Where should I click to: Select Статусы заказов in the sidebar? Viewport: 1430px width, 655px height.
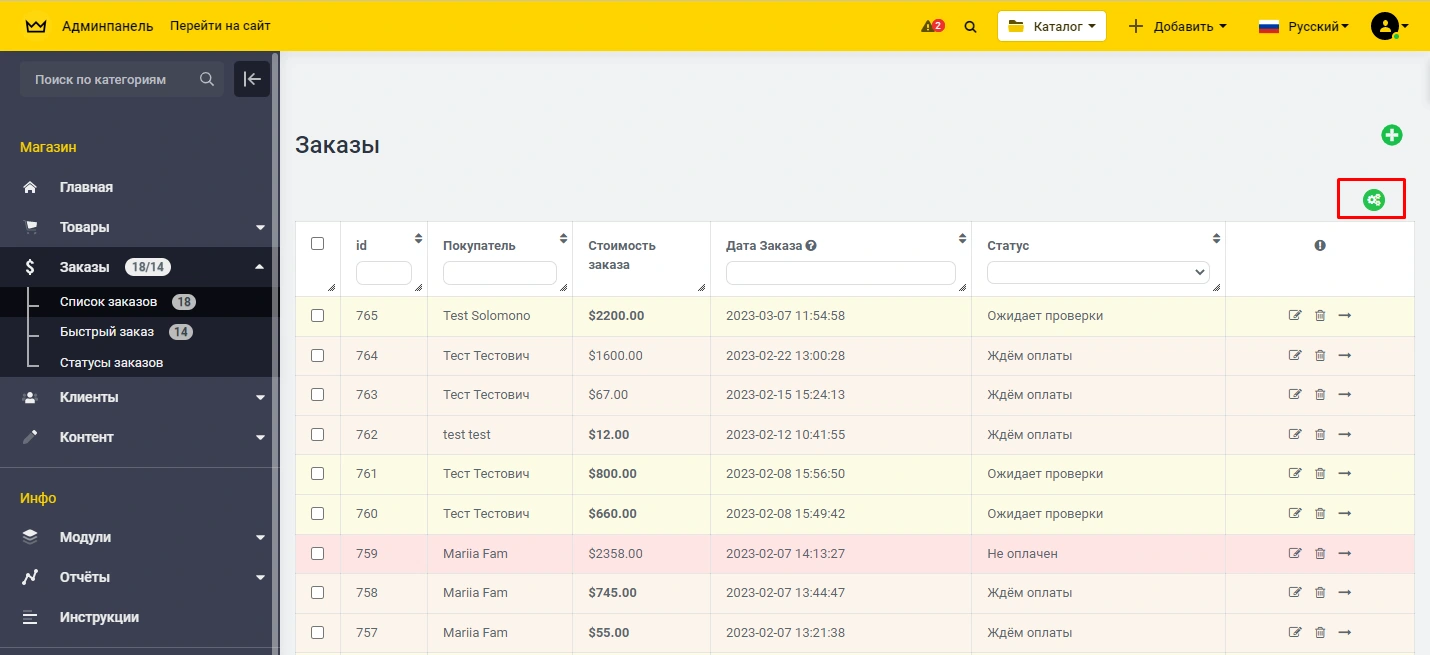(x=111, y=362)
